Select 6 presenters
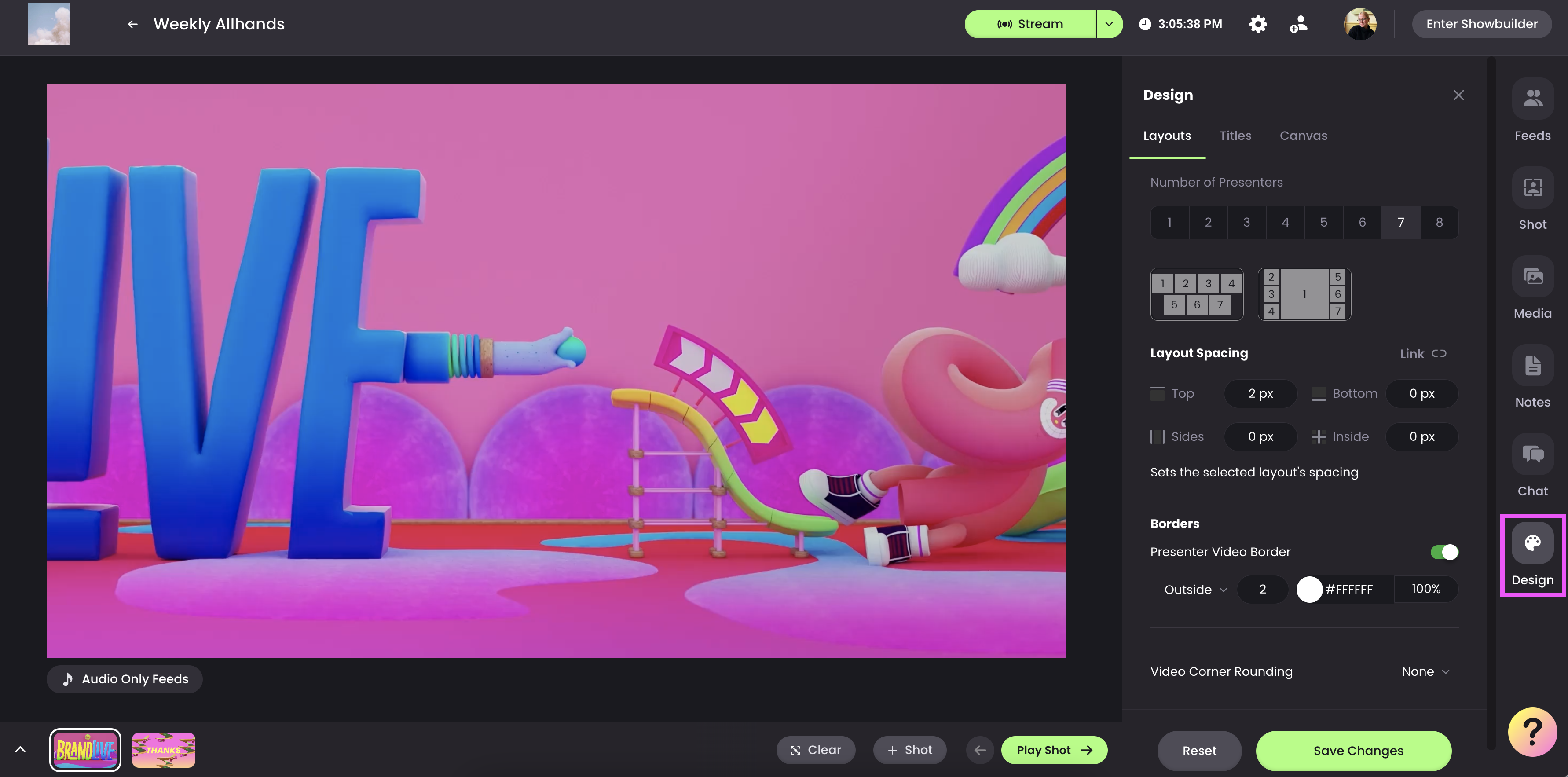Image resolution: width=1568 pixels, height=777 pixels. pos(1362,222)
